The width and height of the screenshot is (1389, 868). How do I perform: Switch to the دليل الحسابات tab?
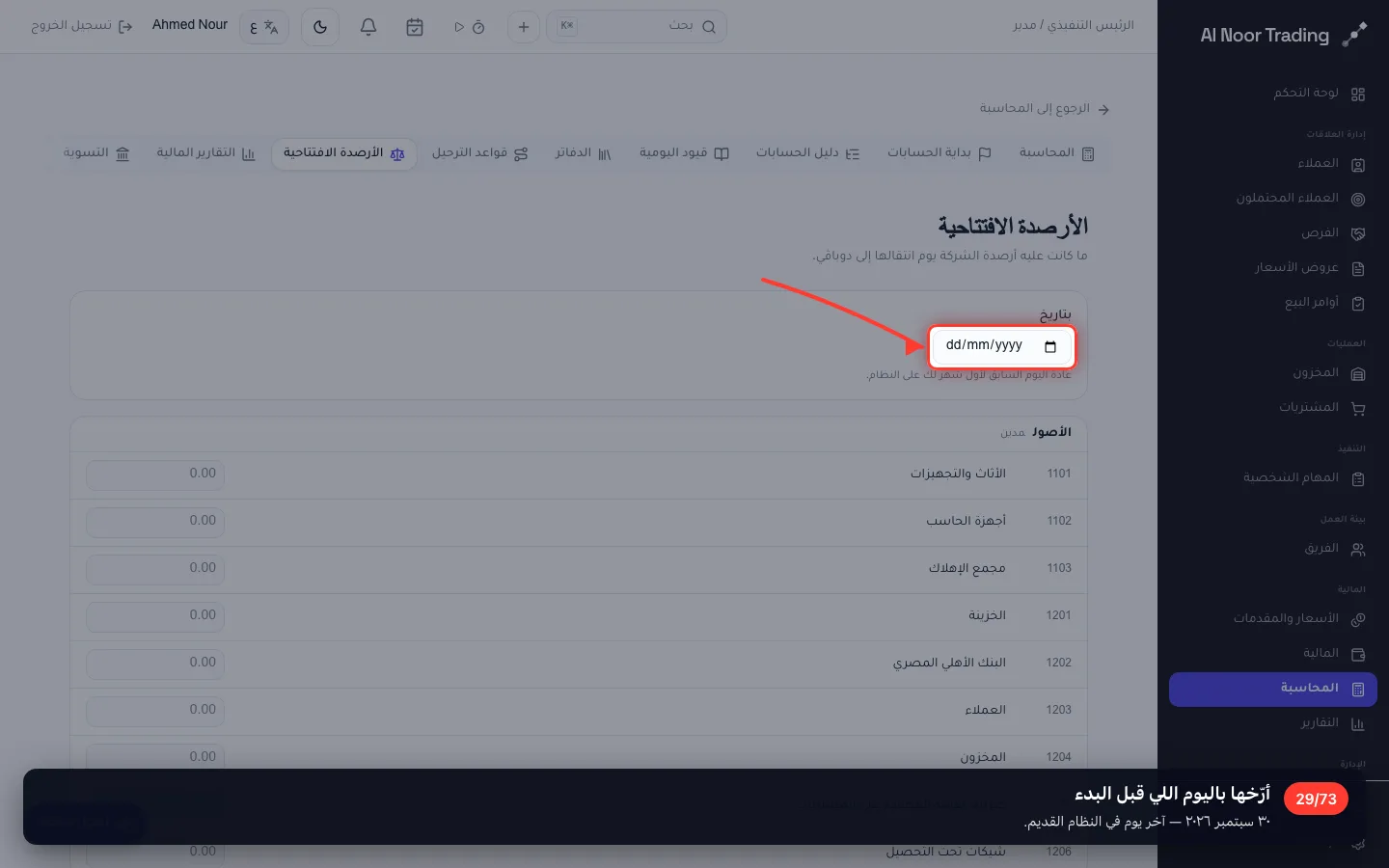tap(807, 153)
